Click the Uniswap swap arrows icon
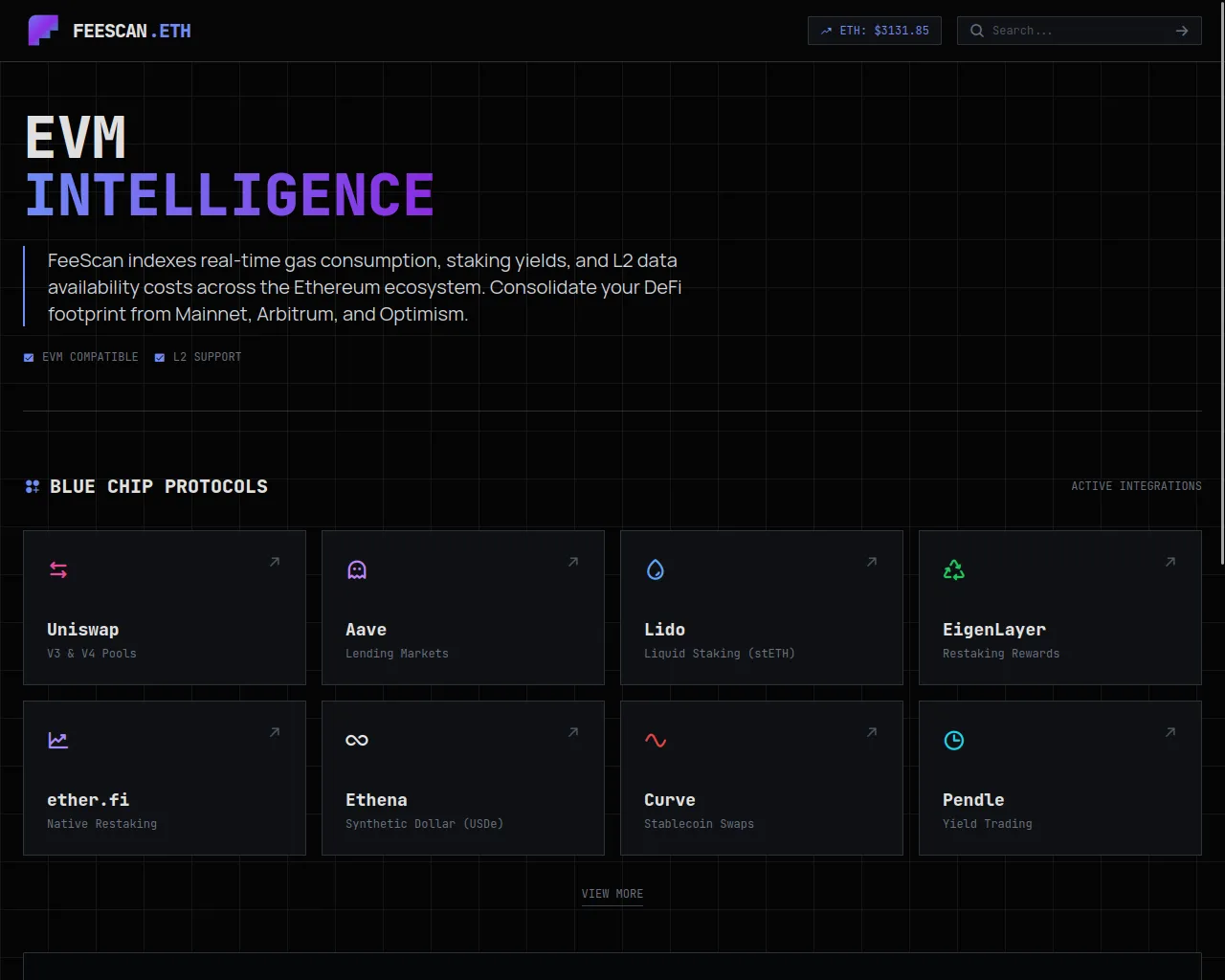1225x980 pixels. pos(58,570)
